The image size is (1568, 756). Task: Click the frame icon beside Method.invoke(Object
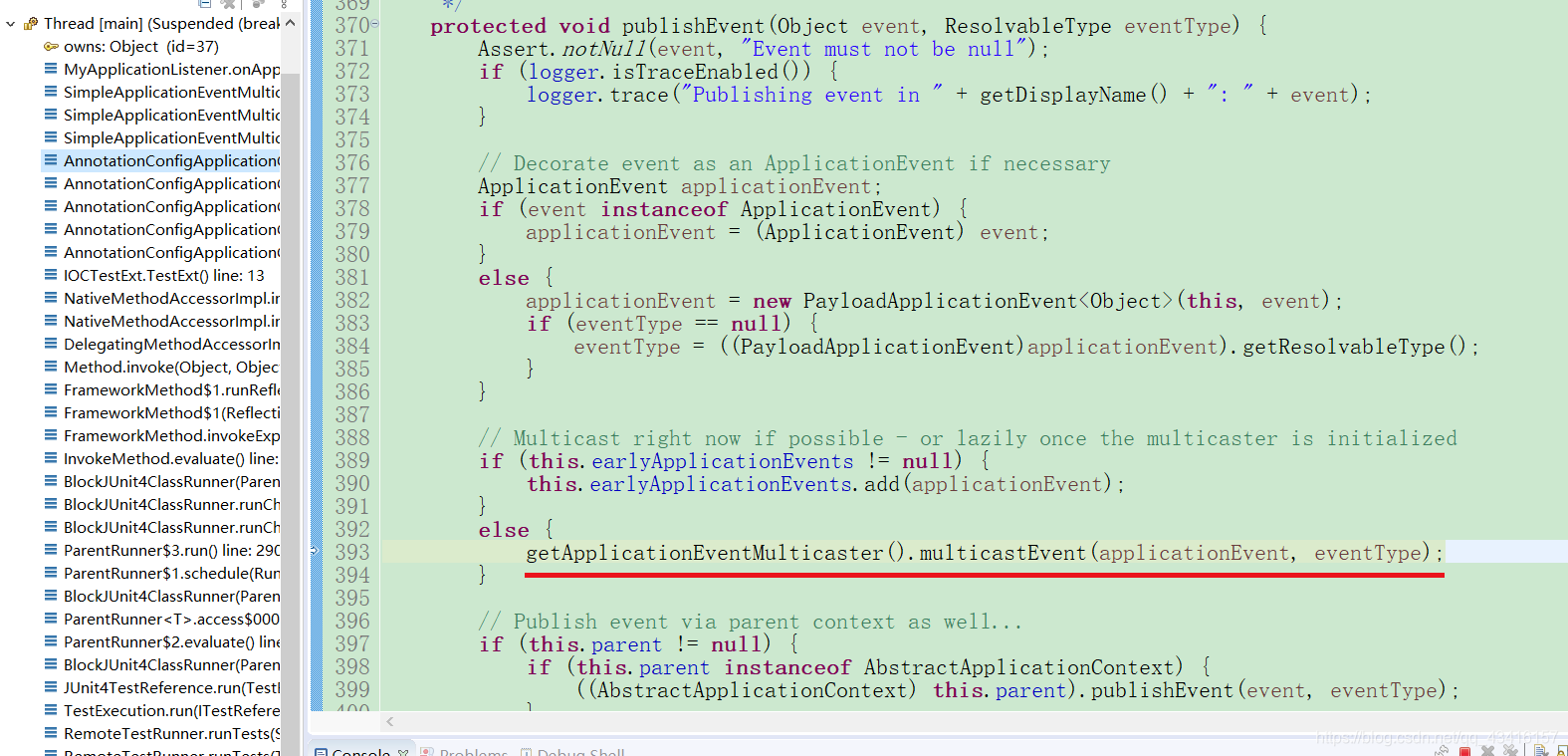point(51,367)
